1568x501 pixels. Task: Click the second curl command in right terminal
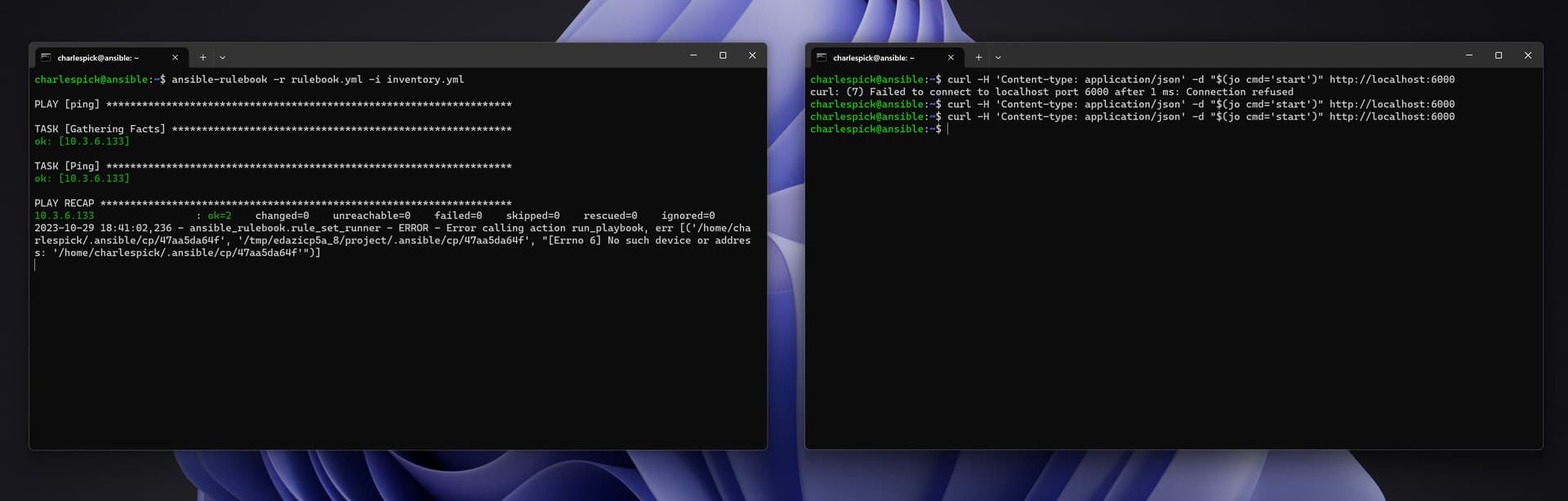tap(1200, 104)
